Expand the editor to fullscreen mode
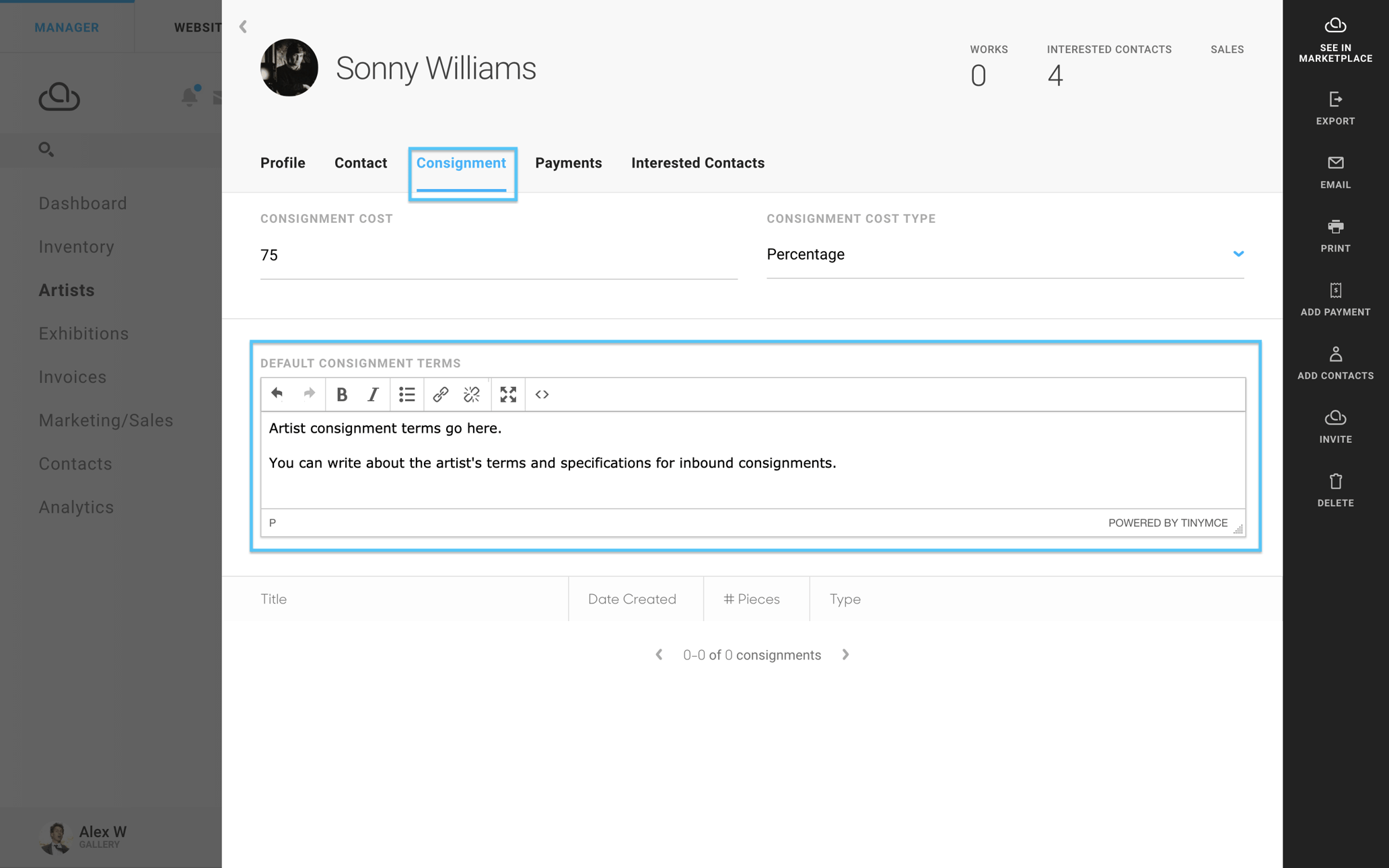The height and width of the screenshot is (868, 1389). (507, 394)
